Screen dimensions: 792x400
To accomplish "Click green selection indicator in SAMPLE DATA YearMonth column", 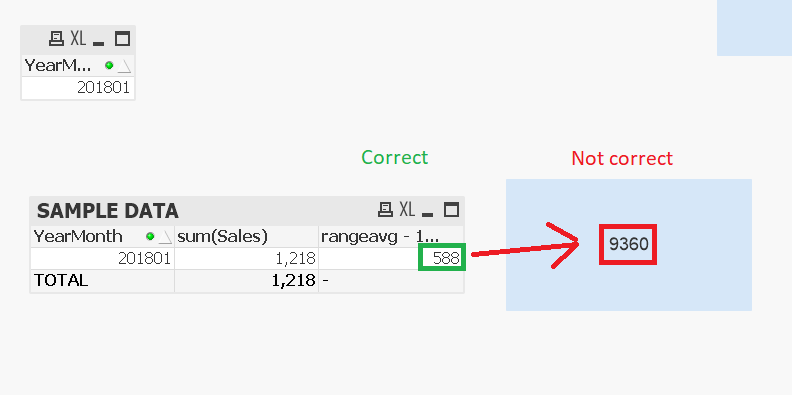I will pyautogui.click(x=151, y=236).
